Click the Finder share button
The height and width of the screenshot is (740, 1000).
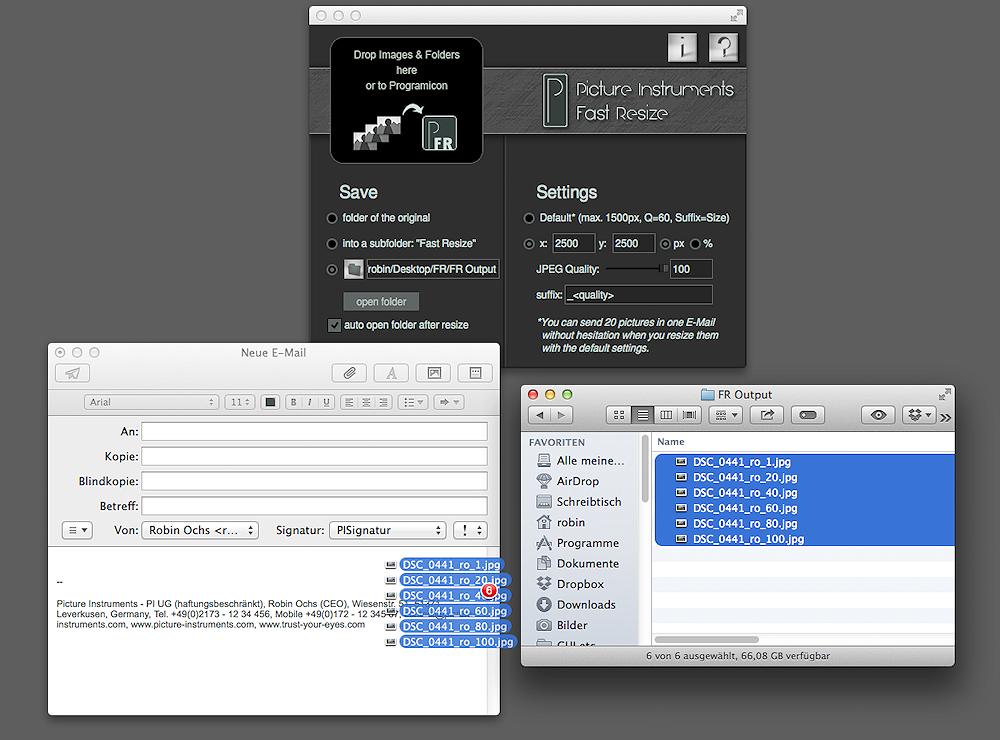767,415
